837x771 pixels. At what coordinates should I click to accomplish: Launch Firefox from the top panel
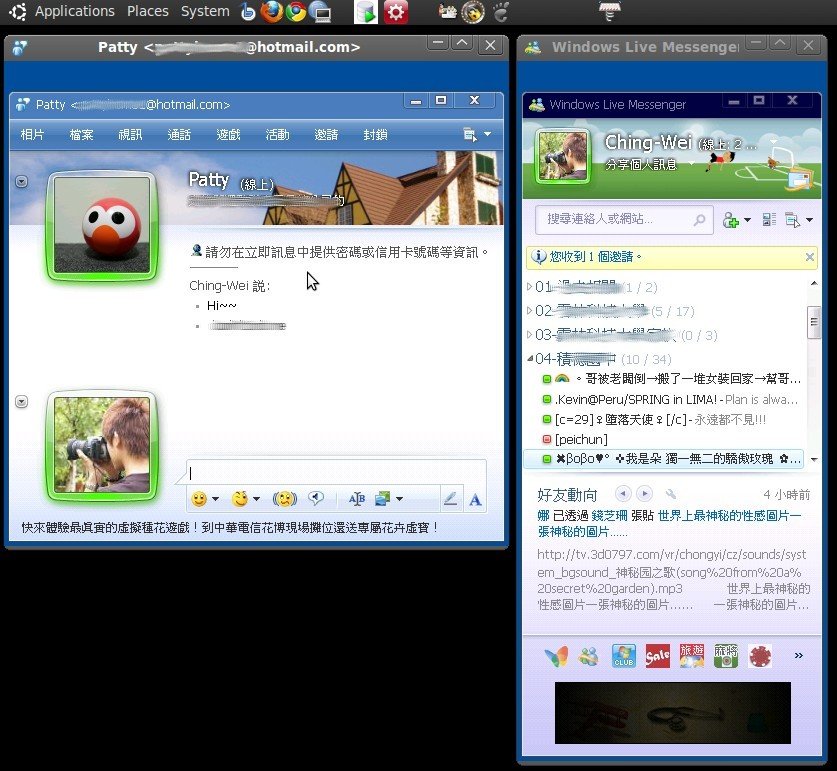click(271, 12)
